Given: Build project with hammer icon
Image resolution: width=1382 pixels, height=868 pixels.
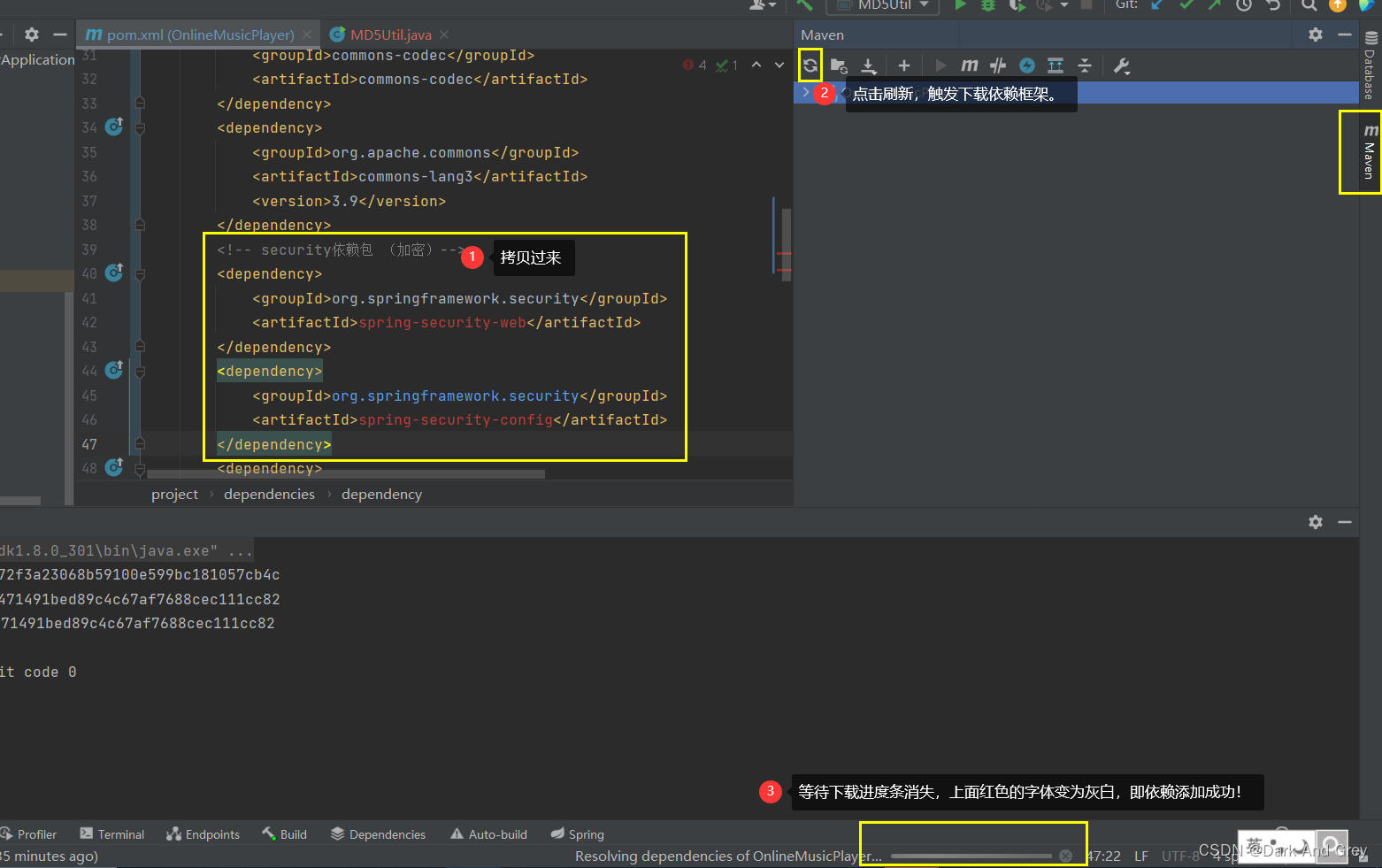Looking at the screenshot, I should pyautogui.click(x=803, y=5).
